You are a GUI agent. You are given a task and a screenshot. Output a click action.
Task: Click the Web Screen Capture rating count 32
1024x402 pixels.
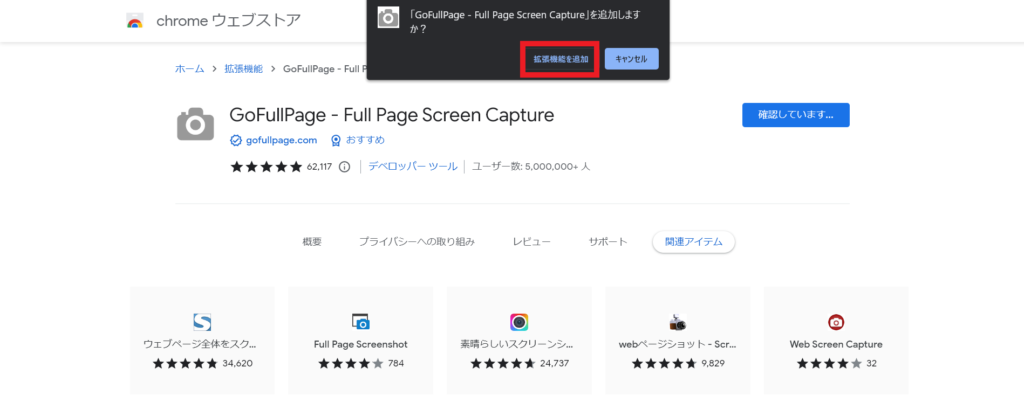point(871,363)
